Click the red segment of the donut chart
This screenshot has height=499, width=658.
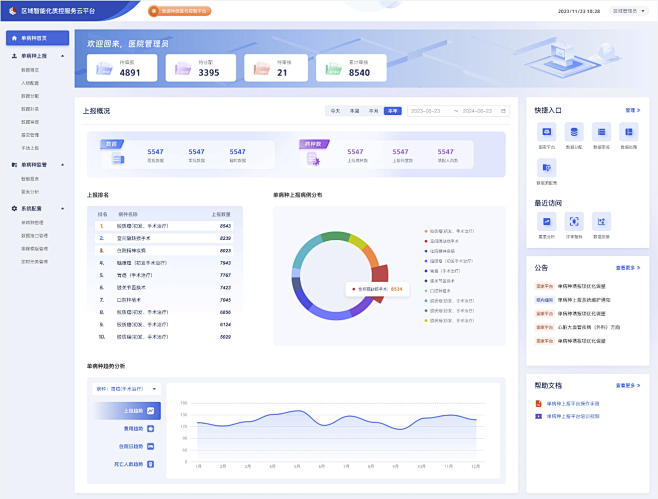pyautogui.click(x=380, y=270)
